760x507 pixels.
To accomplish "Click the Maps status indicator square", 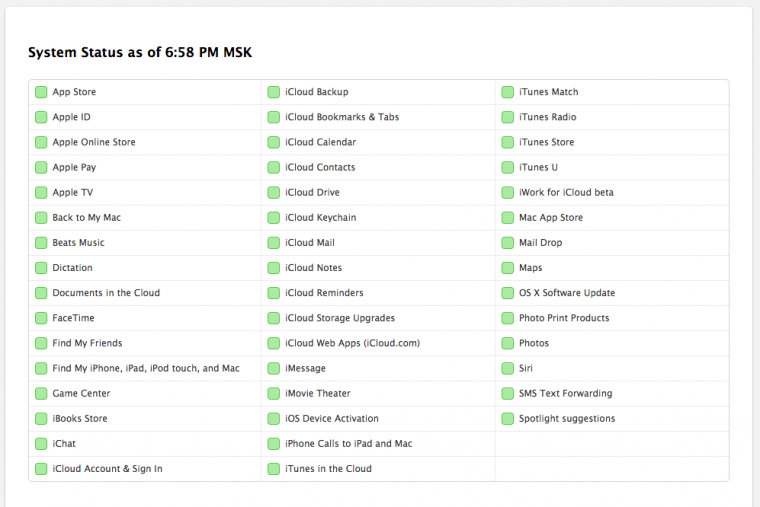I will click(507, 268).
